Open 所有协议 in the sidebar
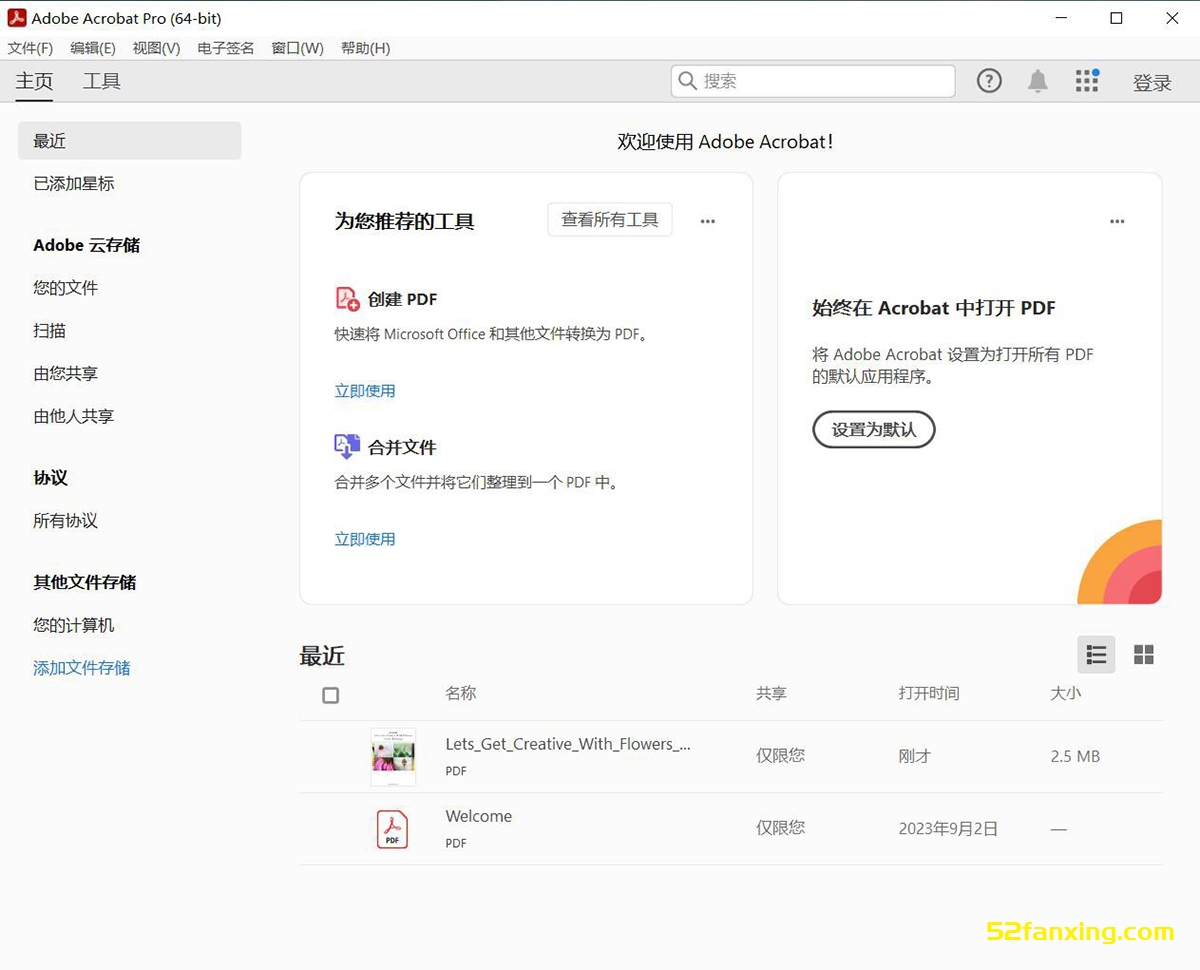This screenshot has height=970, width=1200. (66, 521)
